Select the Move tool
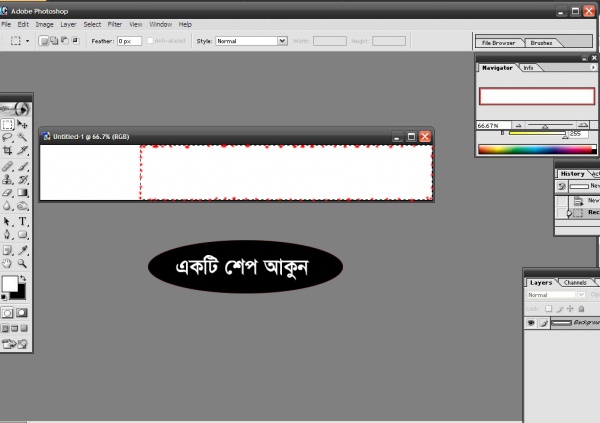This screenshot has width=600, height=423. (22, 124)
